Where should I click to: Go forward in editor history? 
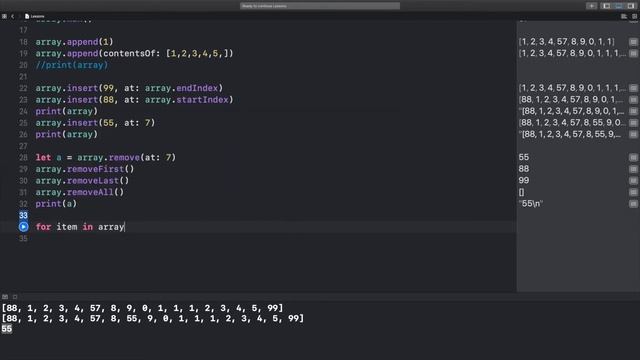click(19, 16)
